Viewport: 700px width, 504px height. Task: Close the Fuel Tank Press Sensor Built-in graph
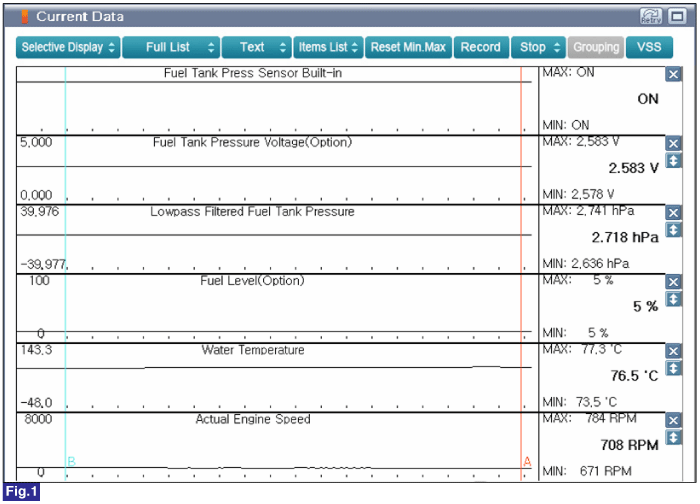click(673, 74)
